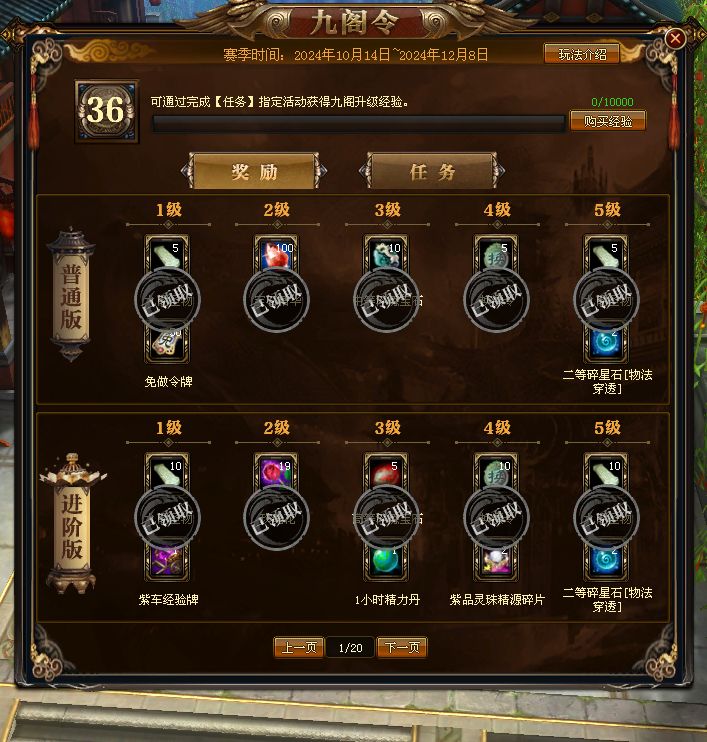Select the purple rose icon in advanced level 2
707x742 pixels.
coord(276,473)
